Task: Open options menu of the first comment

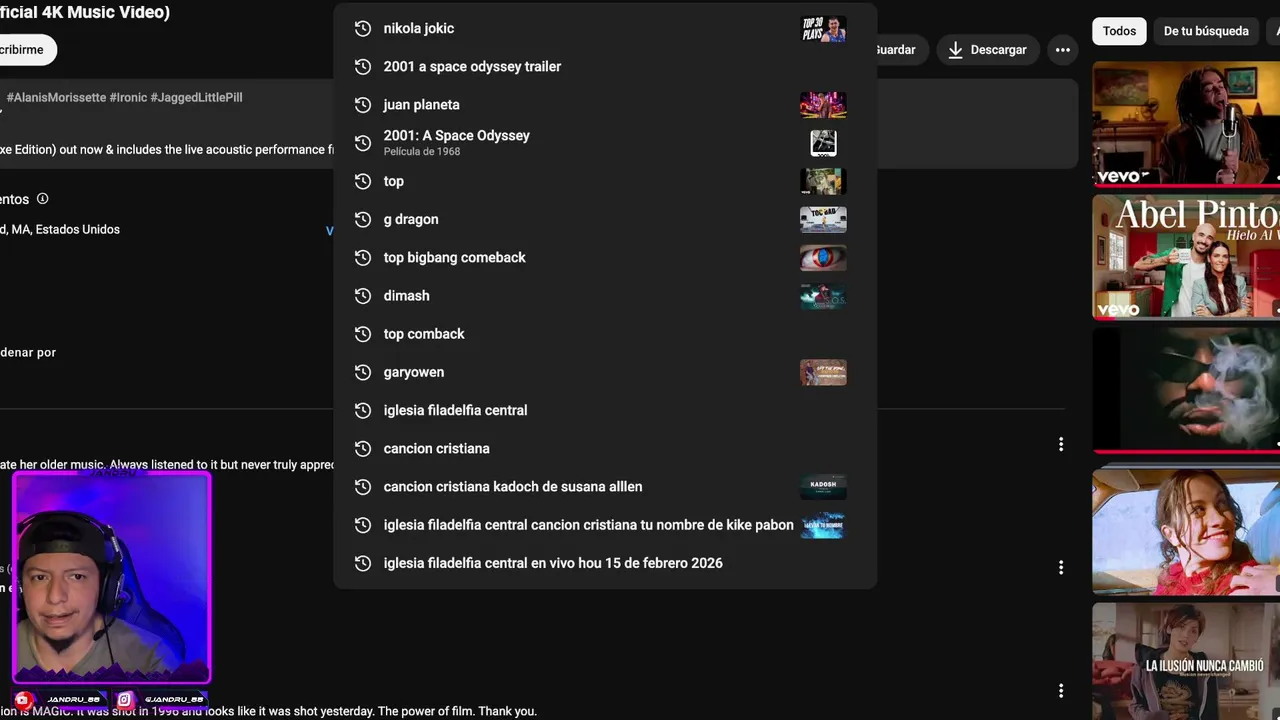Action: click(x=1061, y=444)
